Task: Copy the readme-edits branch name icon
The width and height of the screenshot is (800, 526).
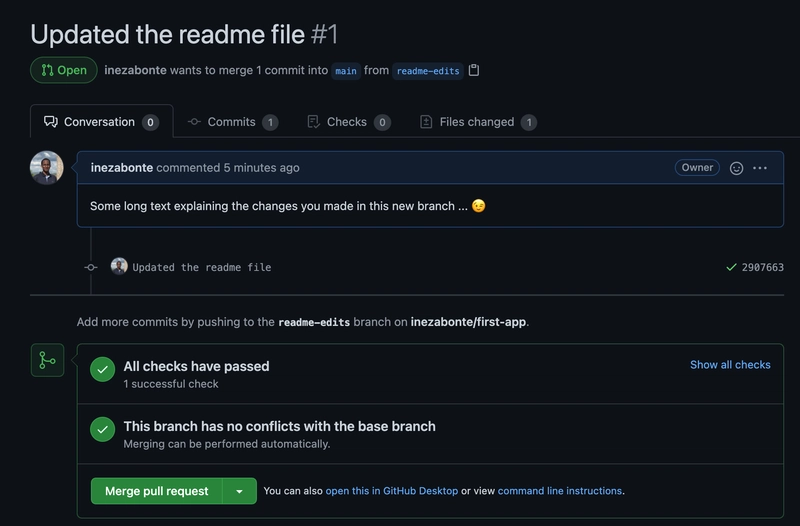Action: tap(474, 70)
